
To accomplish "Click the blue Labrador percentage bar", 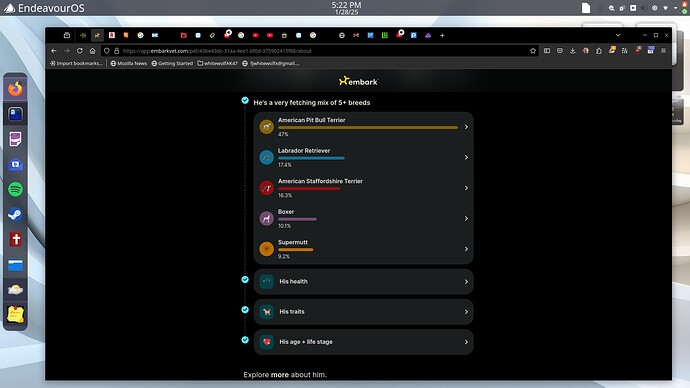I will 311,158.
